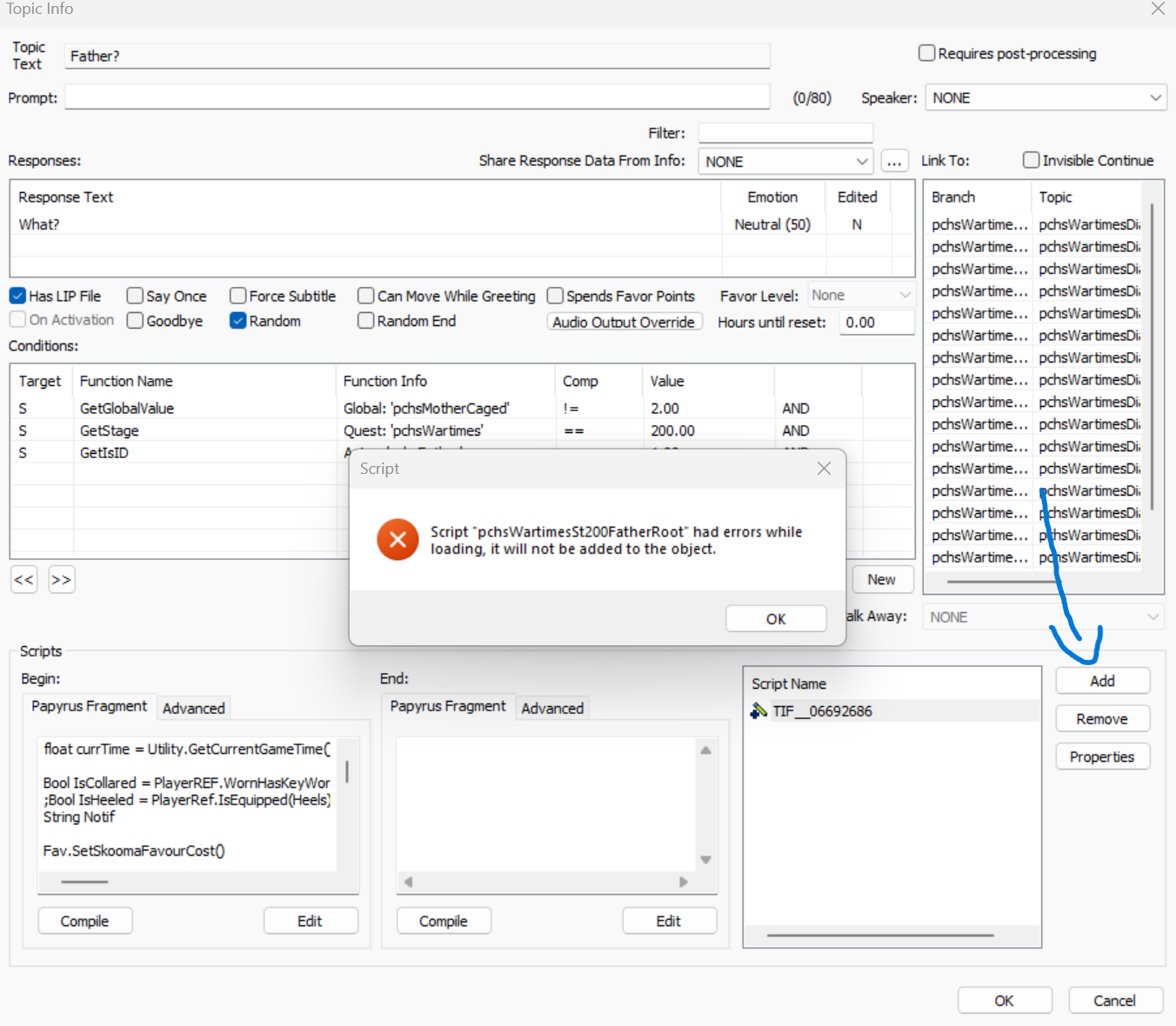This screenshot has height=1026, width=1176.
Task: Enable the Say Once checkbox
Action: [x=135, y=296]
